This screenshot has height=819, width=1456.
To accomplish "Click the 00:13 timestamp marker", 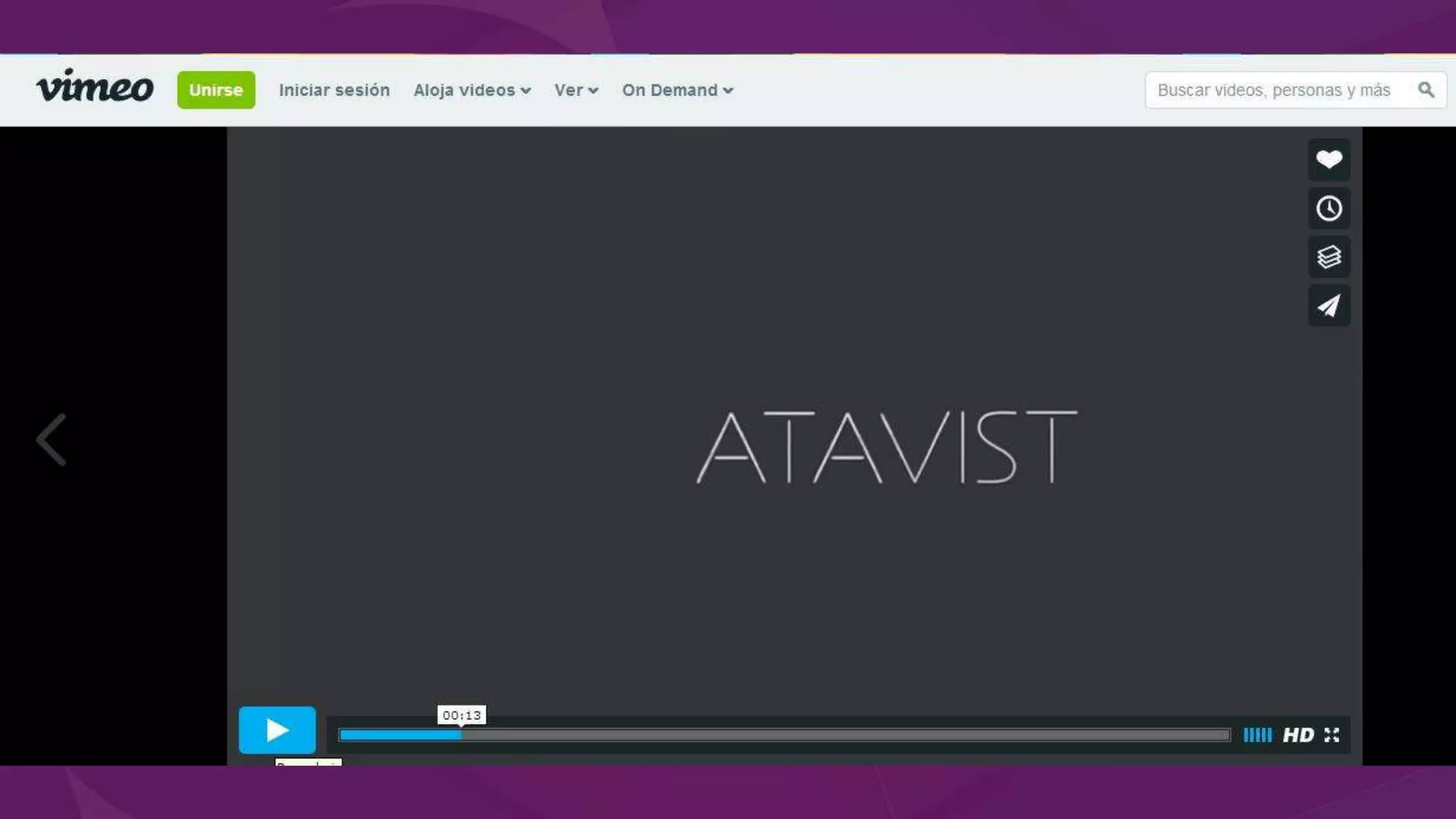I will point(461,715).
